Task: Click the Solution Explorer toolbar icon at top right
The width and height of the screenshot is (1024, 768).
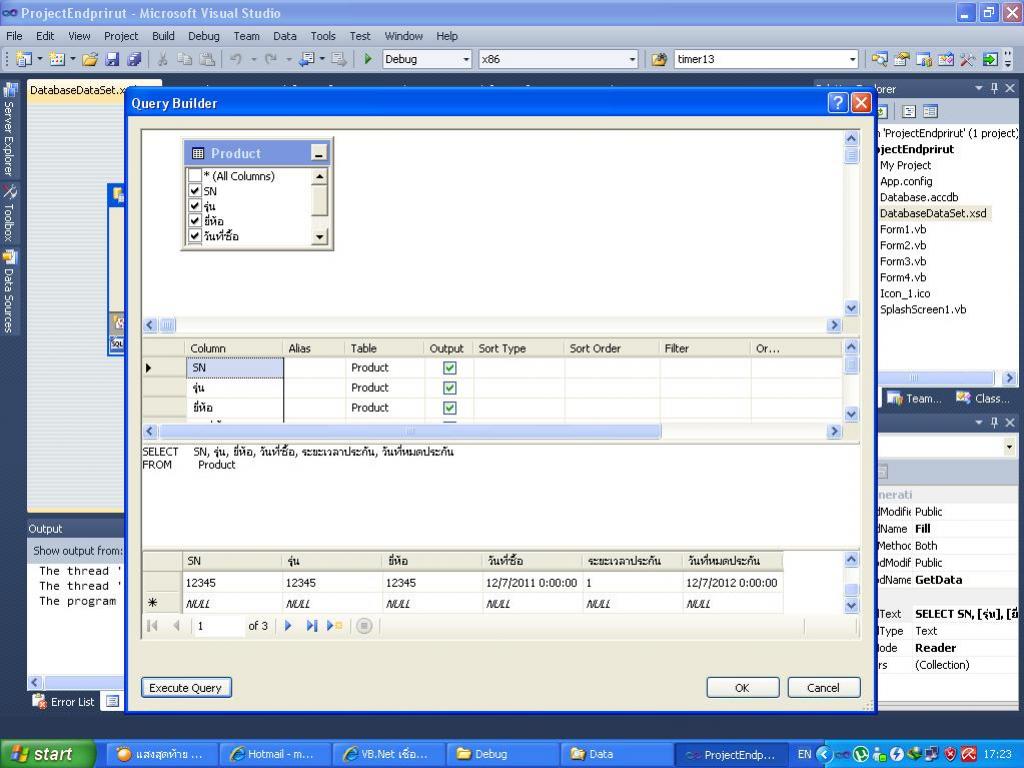Action: click(x=880, y=59)
